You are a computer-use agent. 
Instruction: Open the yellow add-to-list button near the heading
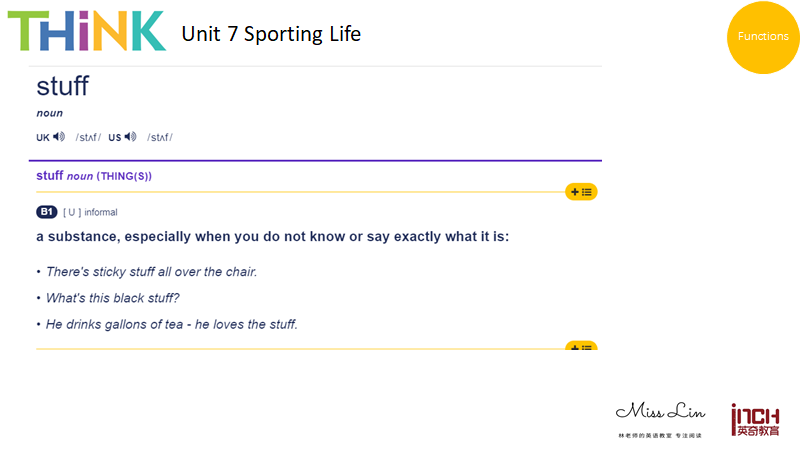point(581,192)
